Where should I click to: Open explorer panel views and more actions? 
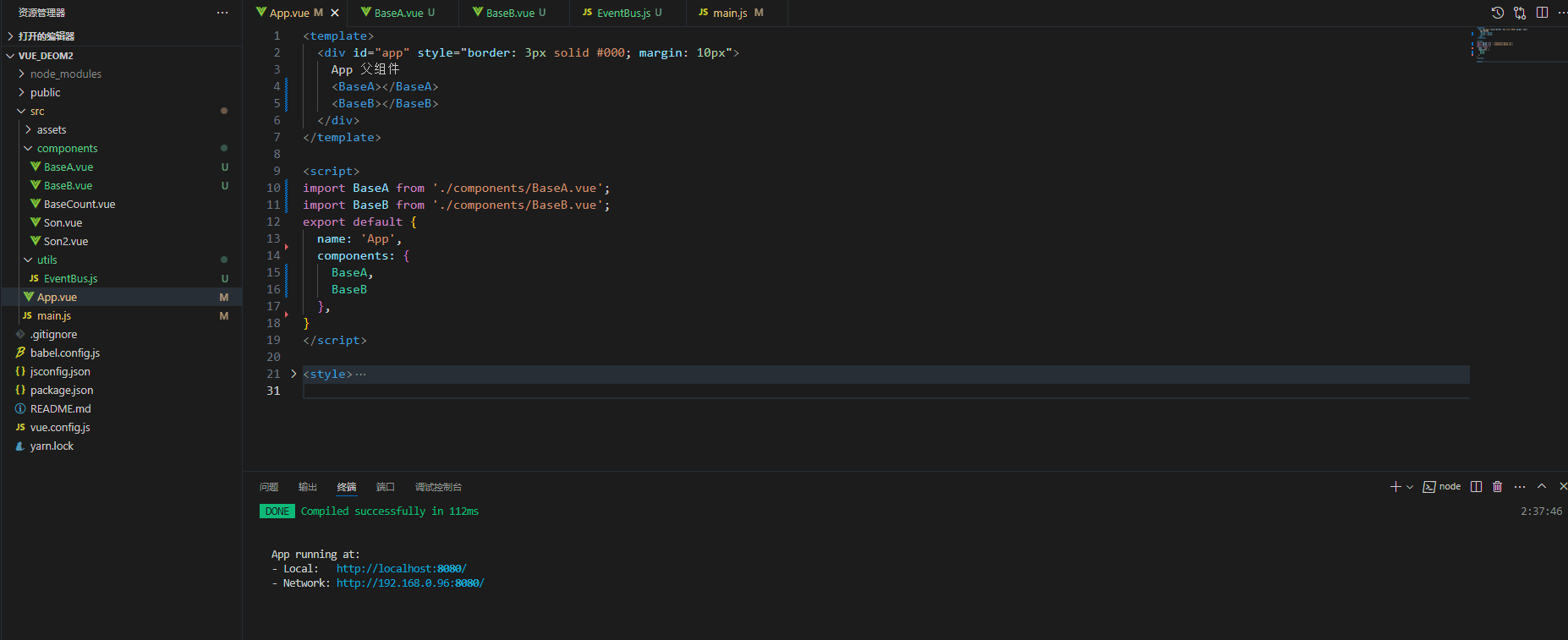222,13
